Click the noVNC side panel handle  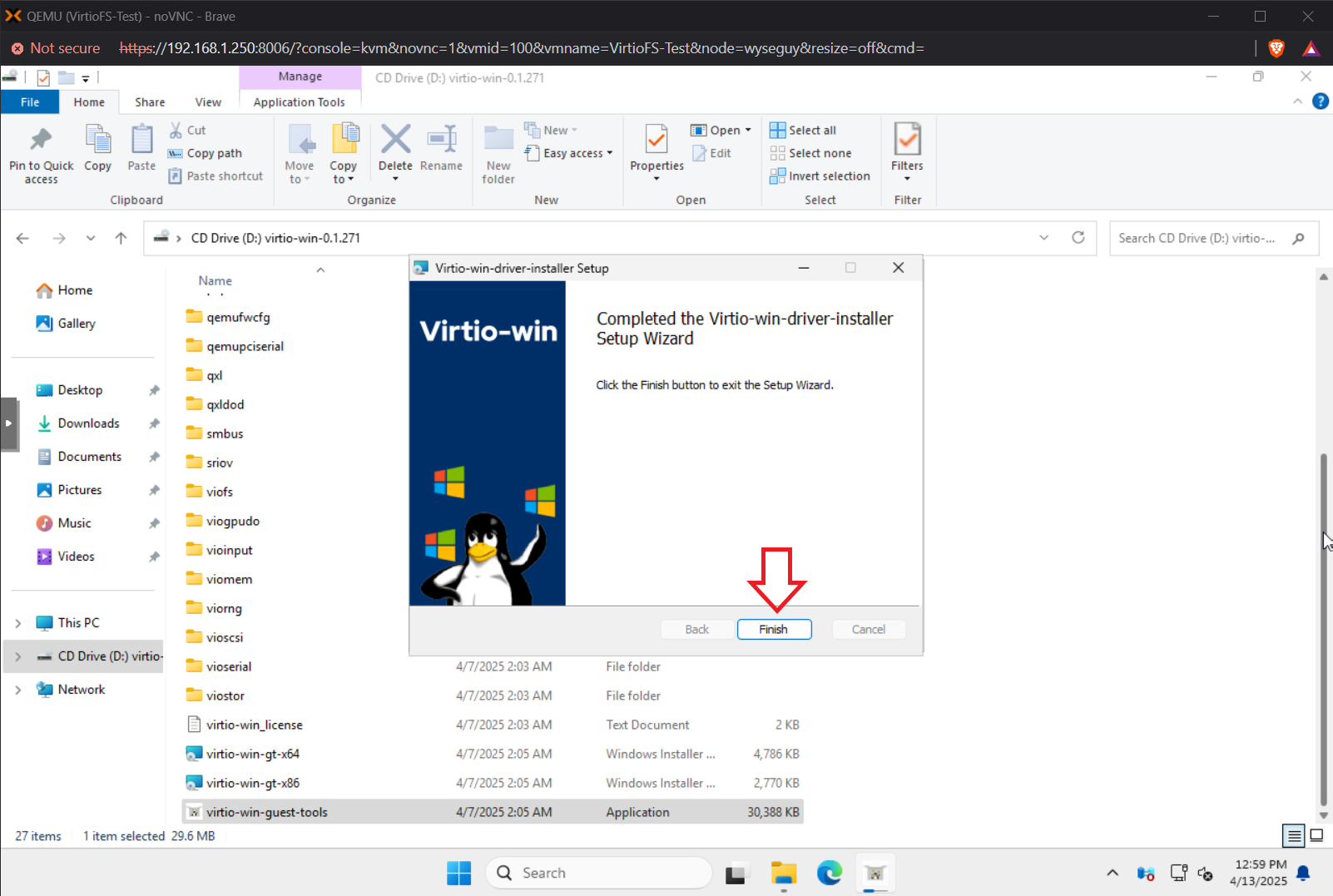tap(9, 423)
